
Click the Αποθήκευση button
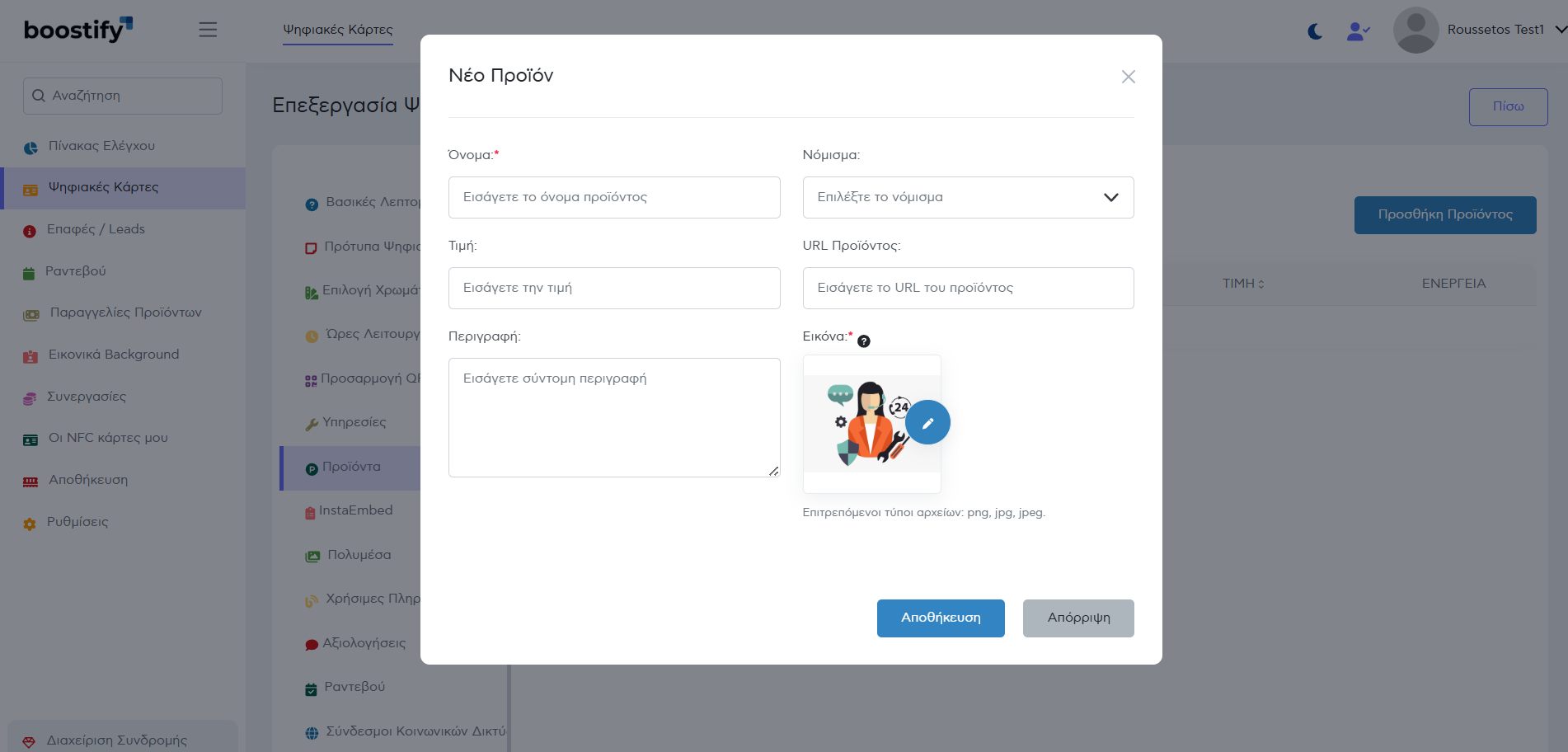click(x=940, y=618)
